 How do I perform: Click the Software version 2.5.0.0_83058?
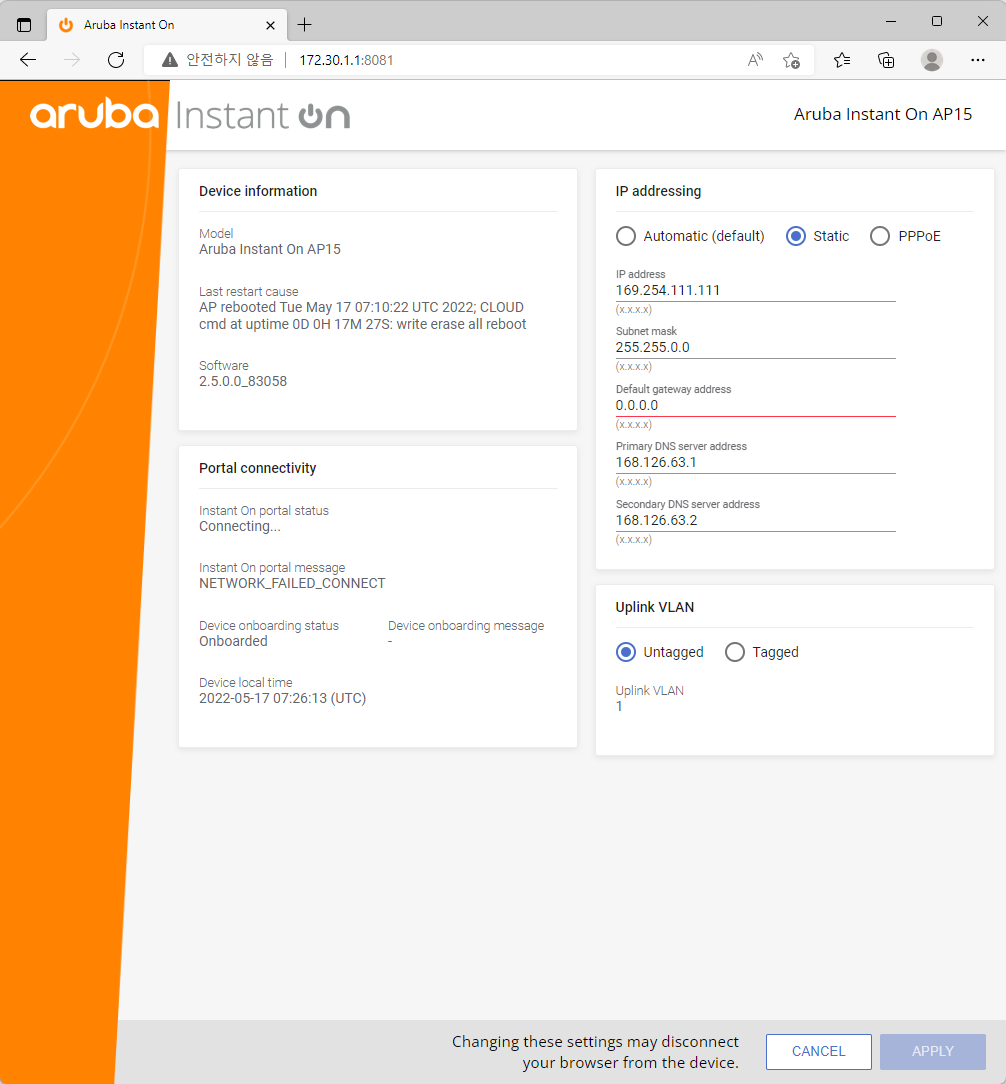point(243,382)
